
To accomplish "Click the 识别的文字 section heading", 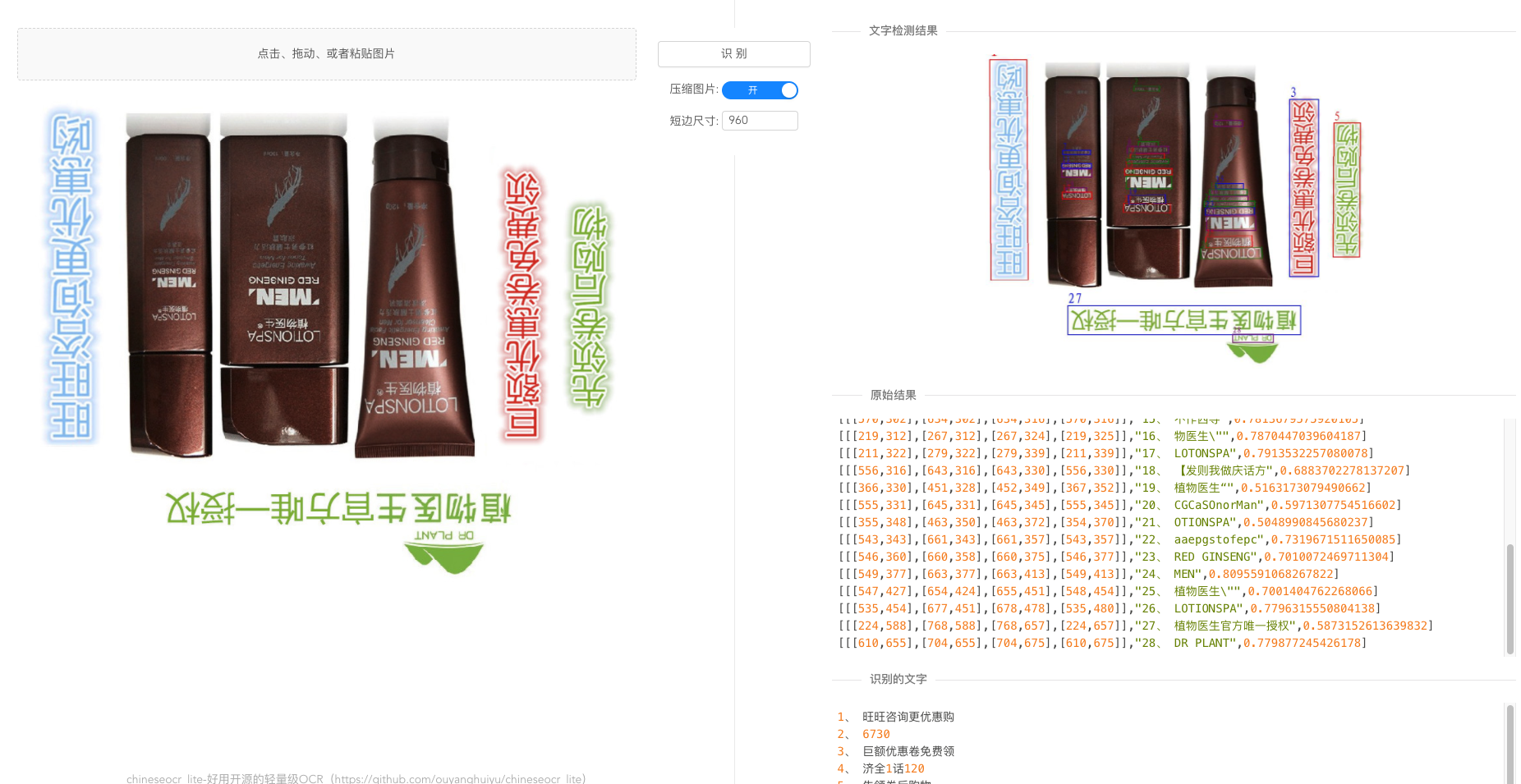I will click(x=898, y=679).
